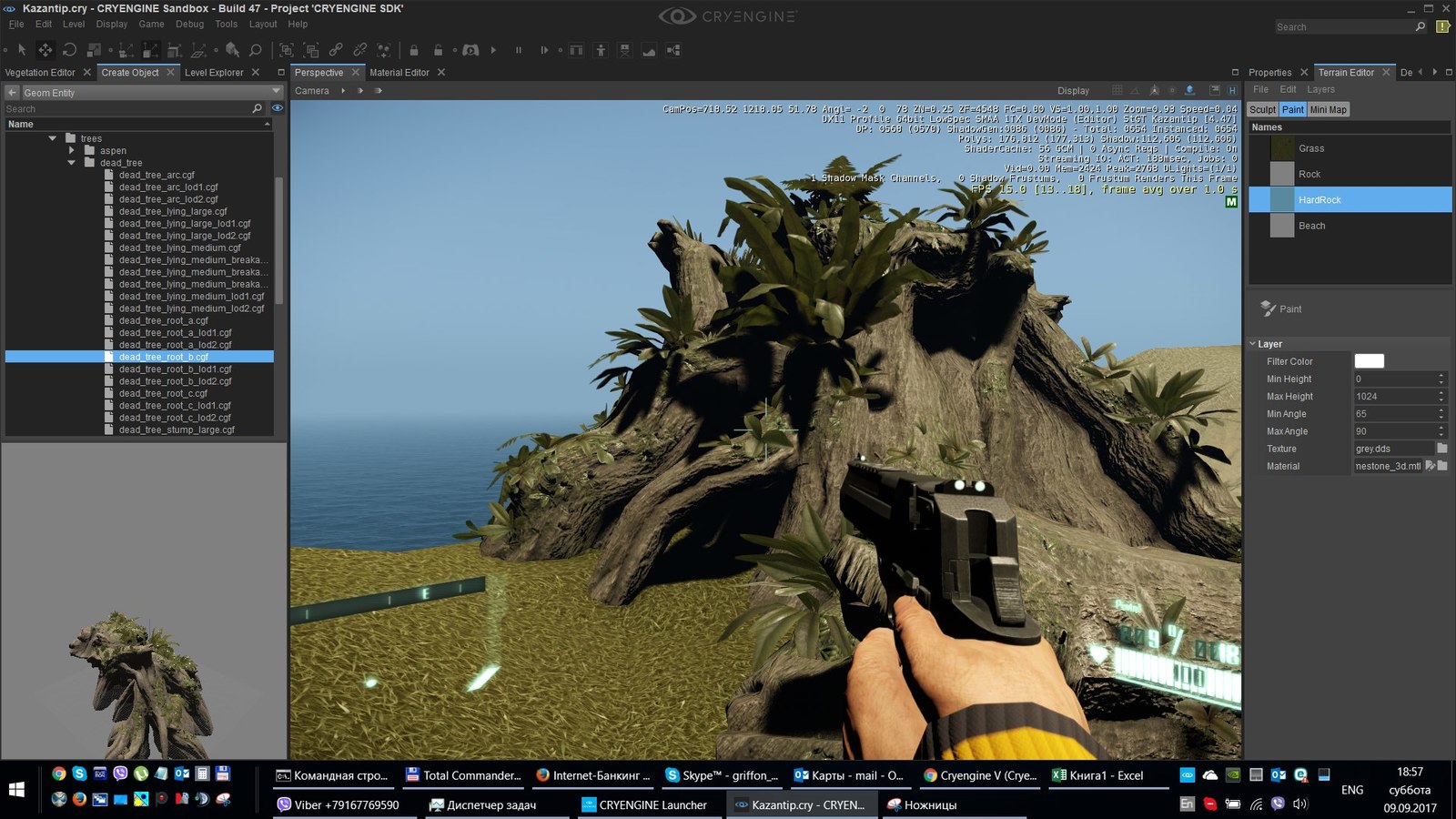
Task: Click the Mini Map button
Action: [x=1329, y=109]
